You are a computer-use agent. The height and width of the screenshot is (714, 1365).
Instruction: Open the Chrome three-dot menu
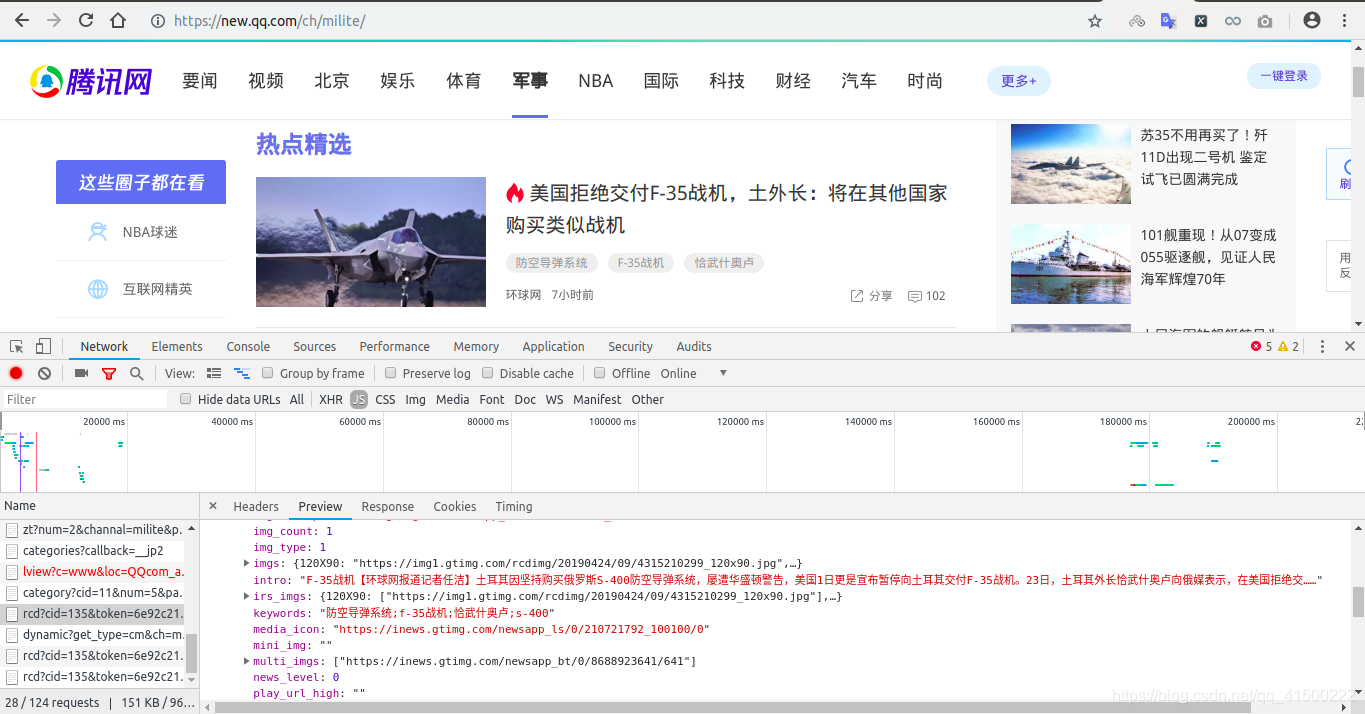click(1344, 20)
